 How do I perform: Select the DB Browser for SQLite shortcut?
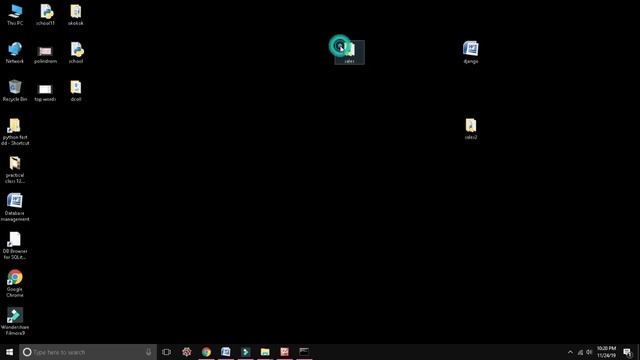tap(15, 245)
